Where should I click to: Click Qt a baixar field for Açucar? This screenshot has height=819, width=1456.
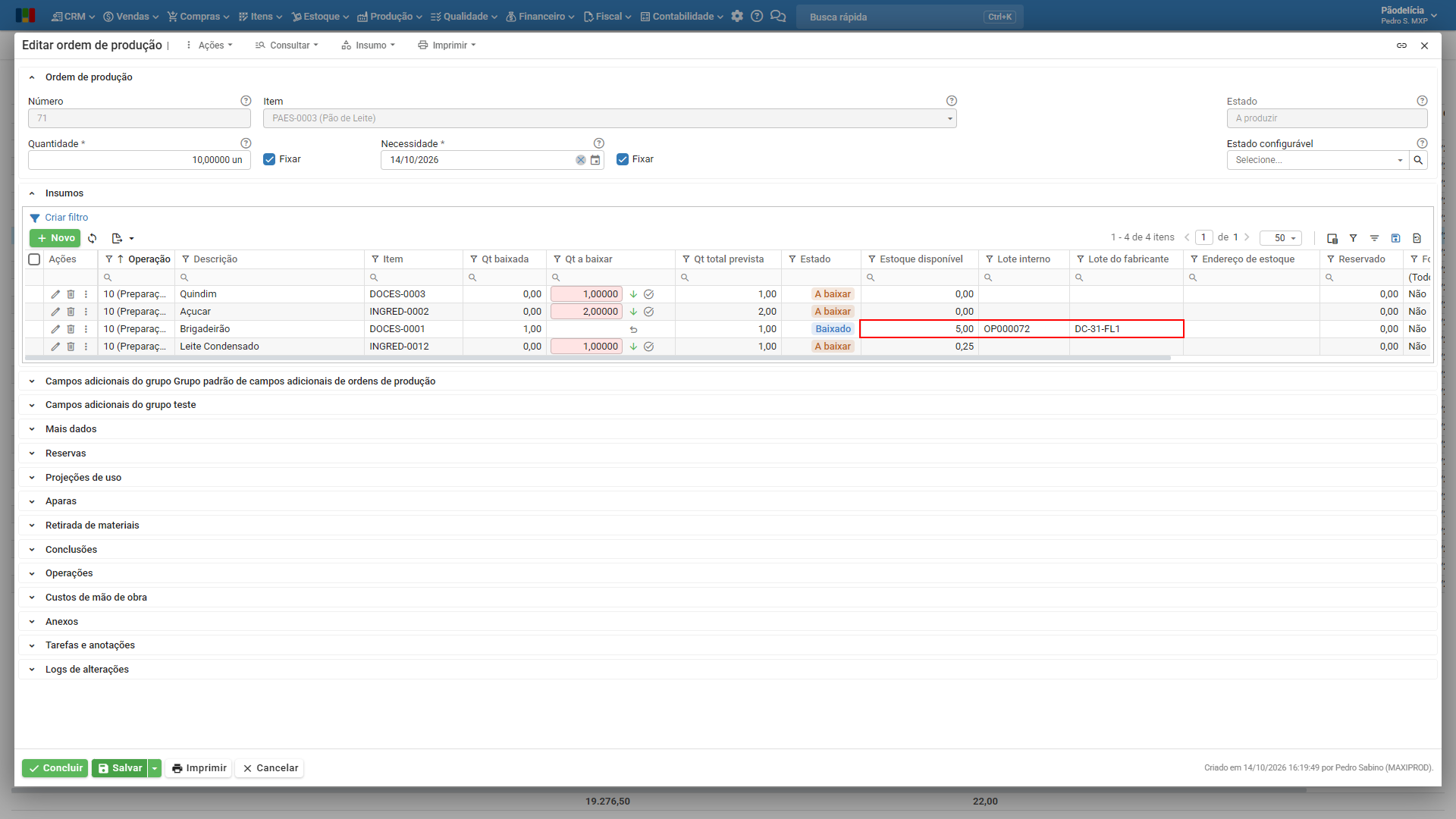pyautogui.click(x=587, y=312)
